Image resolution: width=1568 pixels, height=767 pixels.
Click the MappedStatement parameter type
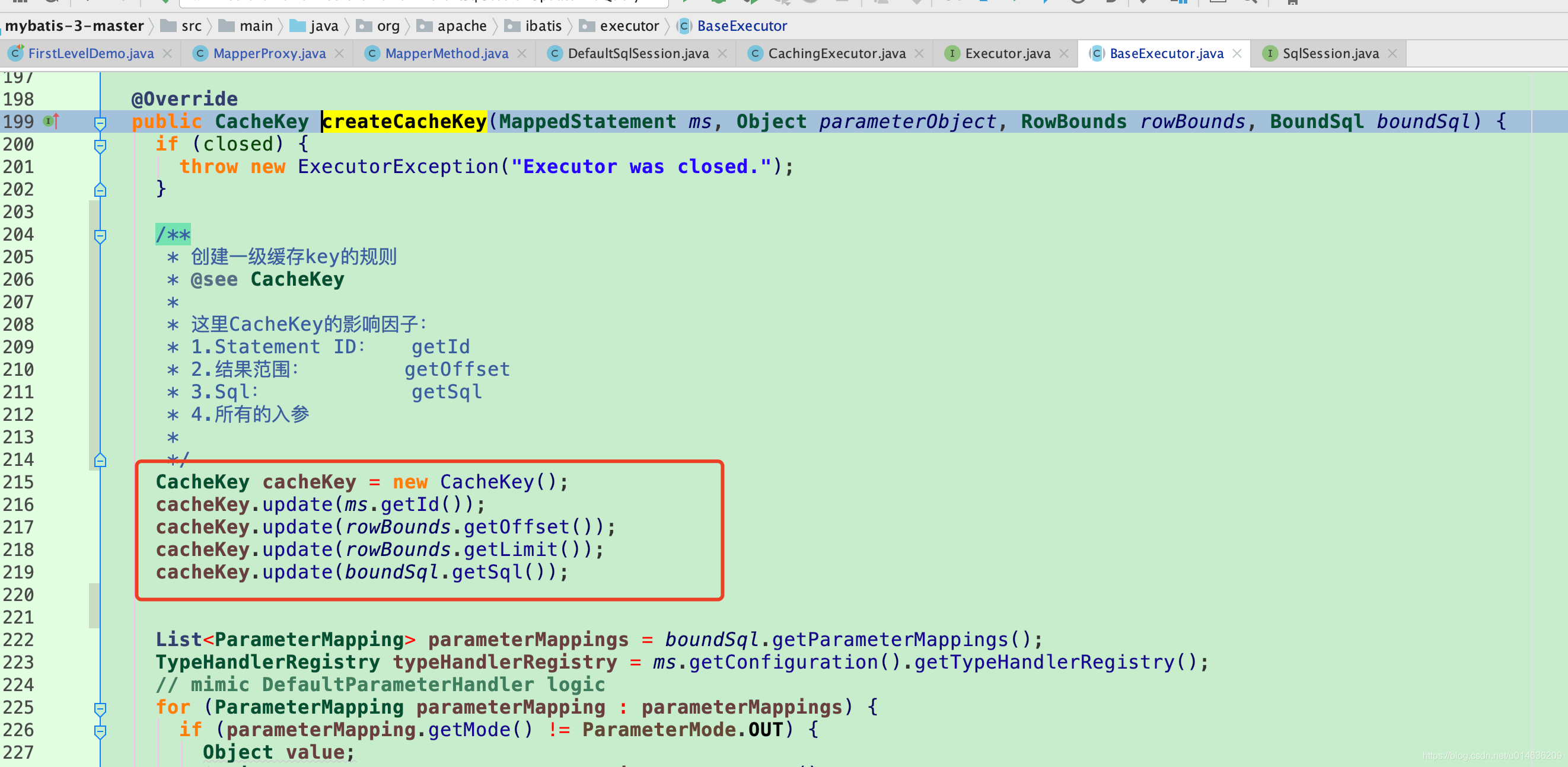[x=587, y=122]
